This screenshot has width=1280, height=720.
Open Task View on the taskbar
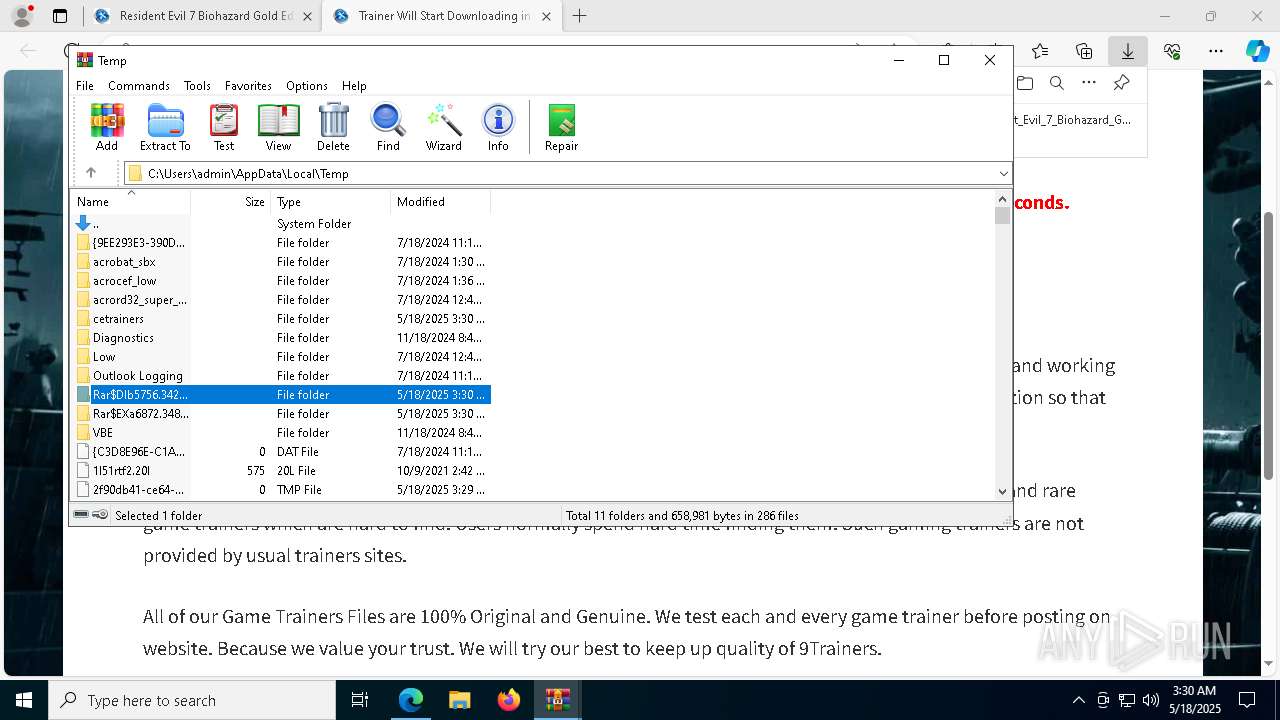[360, 700]
